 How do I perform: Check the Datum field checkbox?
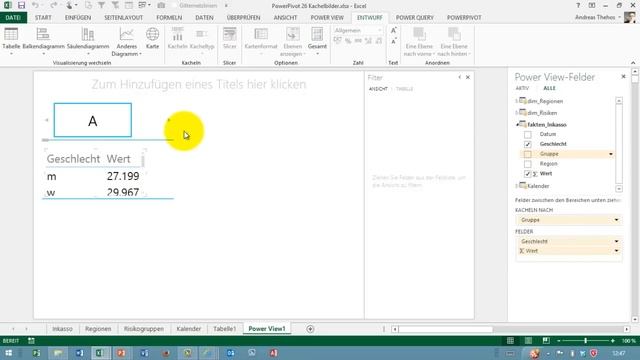point(528,134)
